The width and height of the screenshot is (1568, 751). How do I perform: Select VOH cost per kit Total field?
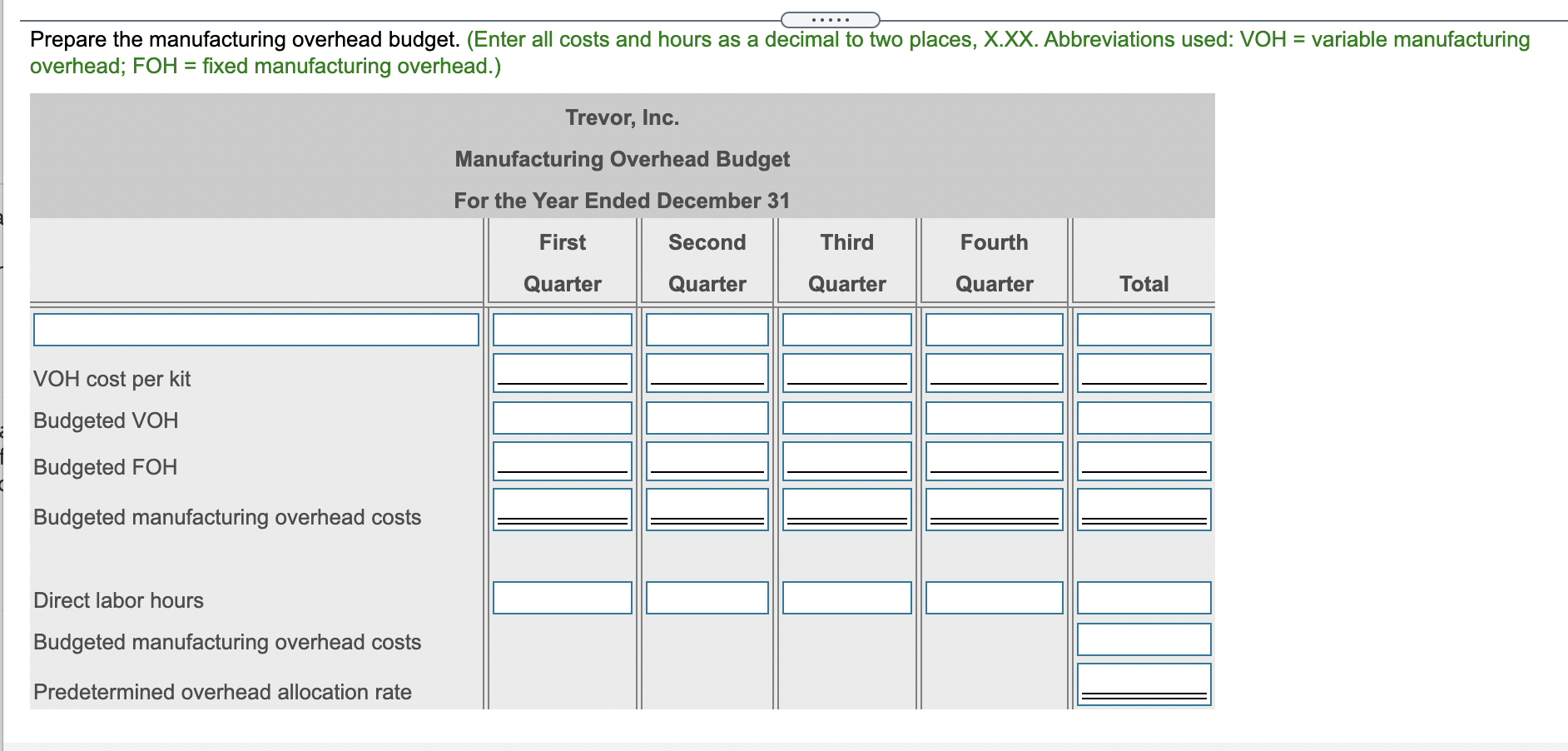coord(1144,373)
